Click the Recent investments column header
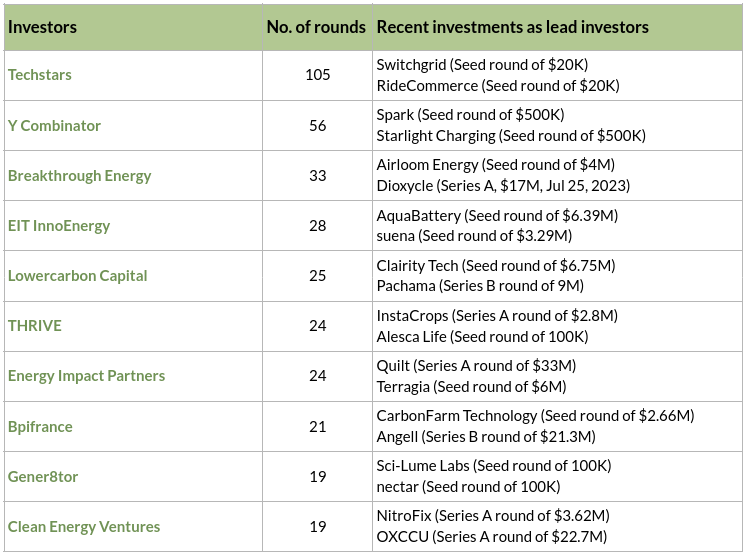This screenshot has width=746, height=554. click(512, 27)
